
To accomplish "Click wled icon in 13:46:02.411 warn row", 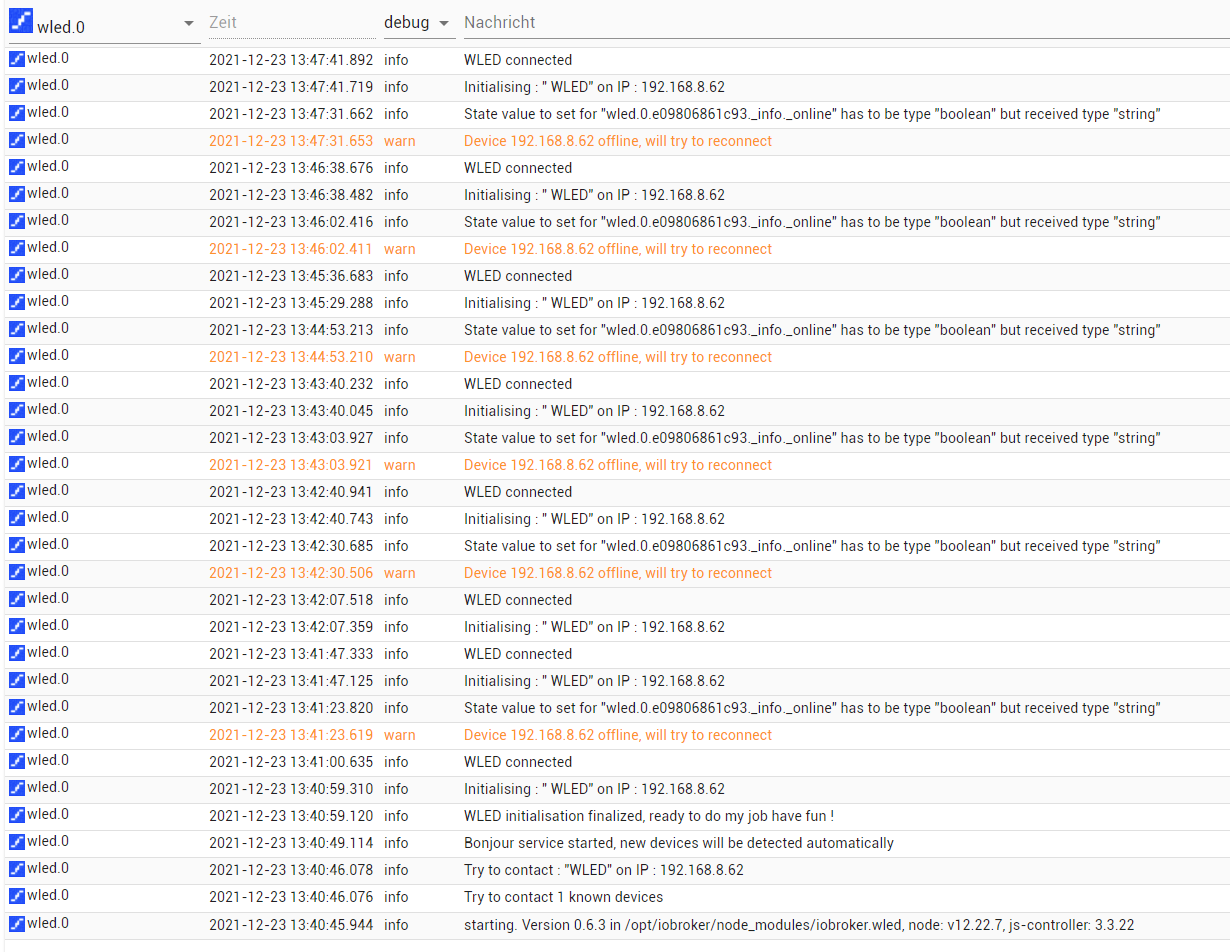I will pyautogui.click(x=17, y=248).
